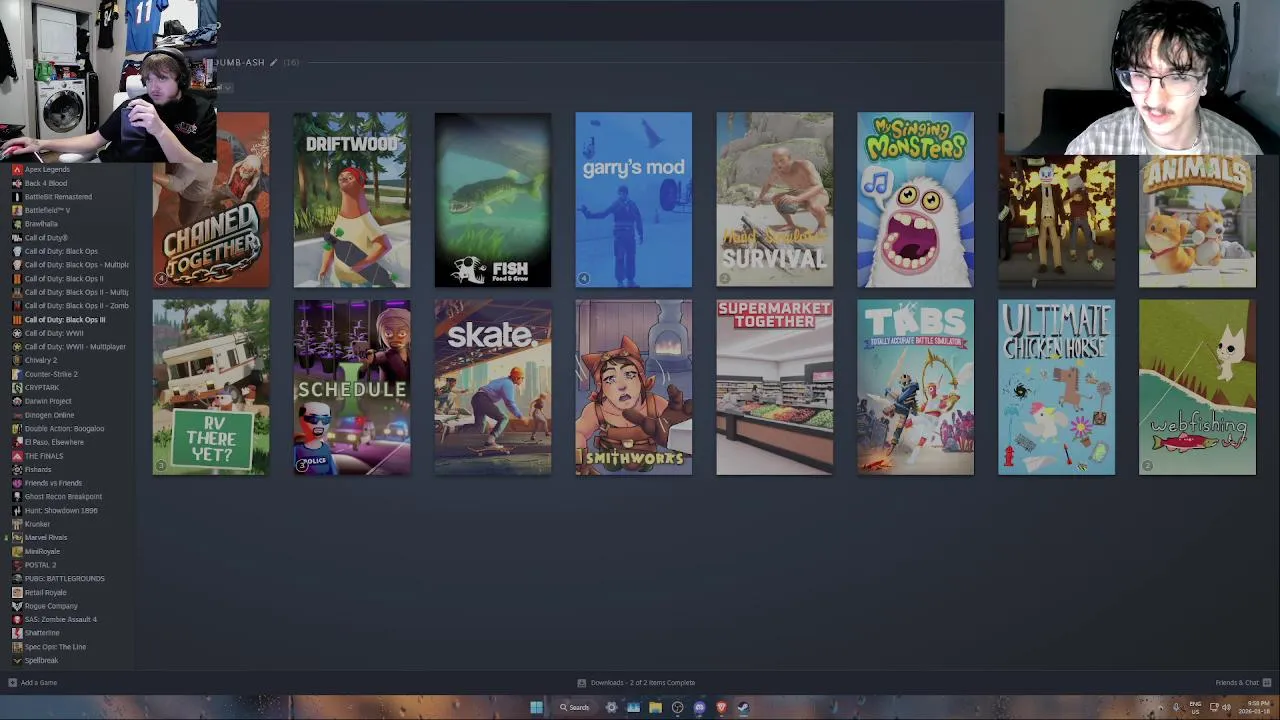Click the Discord icon in taskbar

[699, 707]
